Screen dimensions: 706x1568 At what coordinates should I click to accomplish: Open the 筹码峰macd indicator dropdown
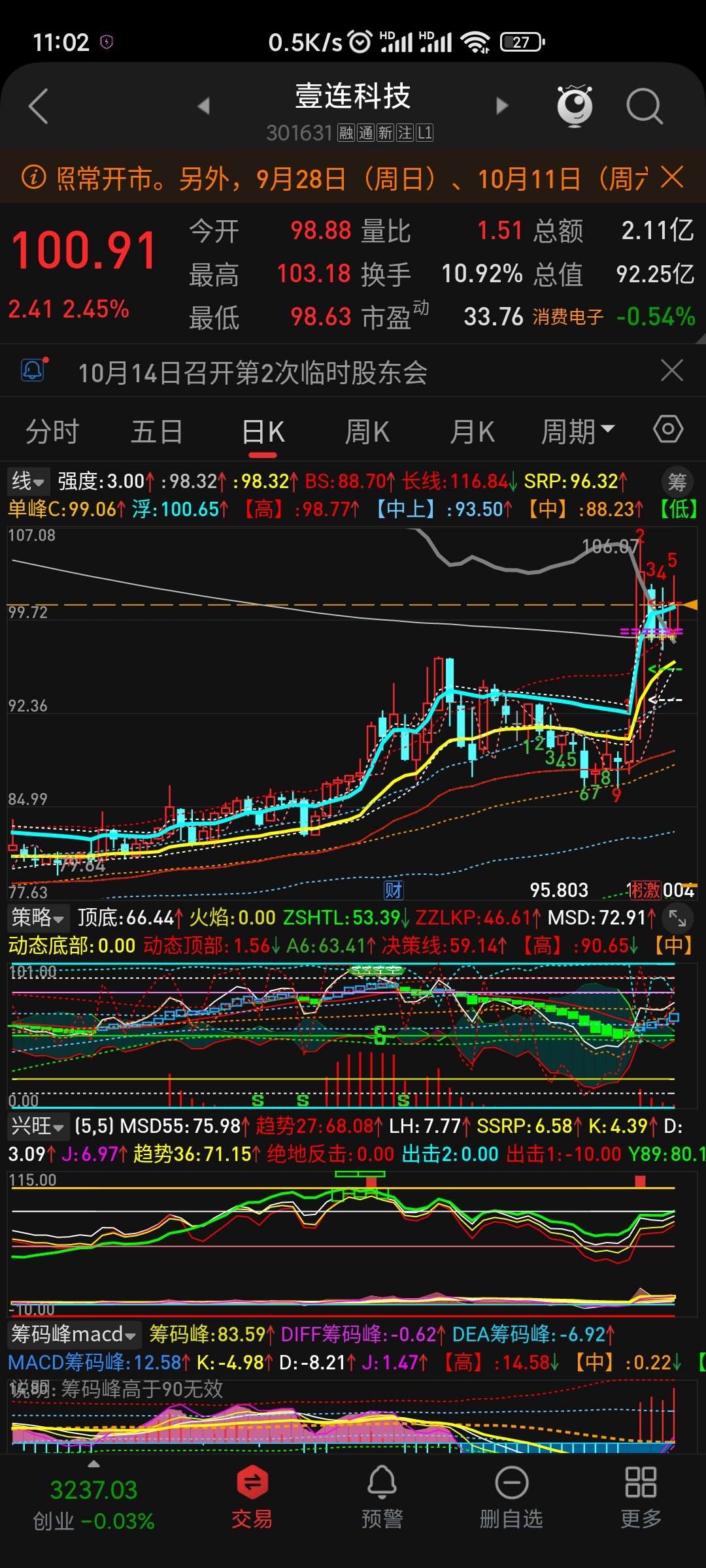[74, 1333]
